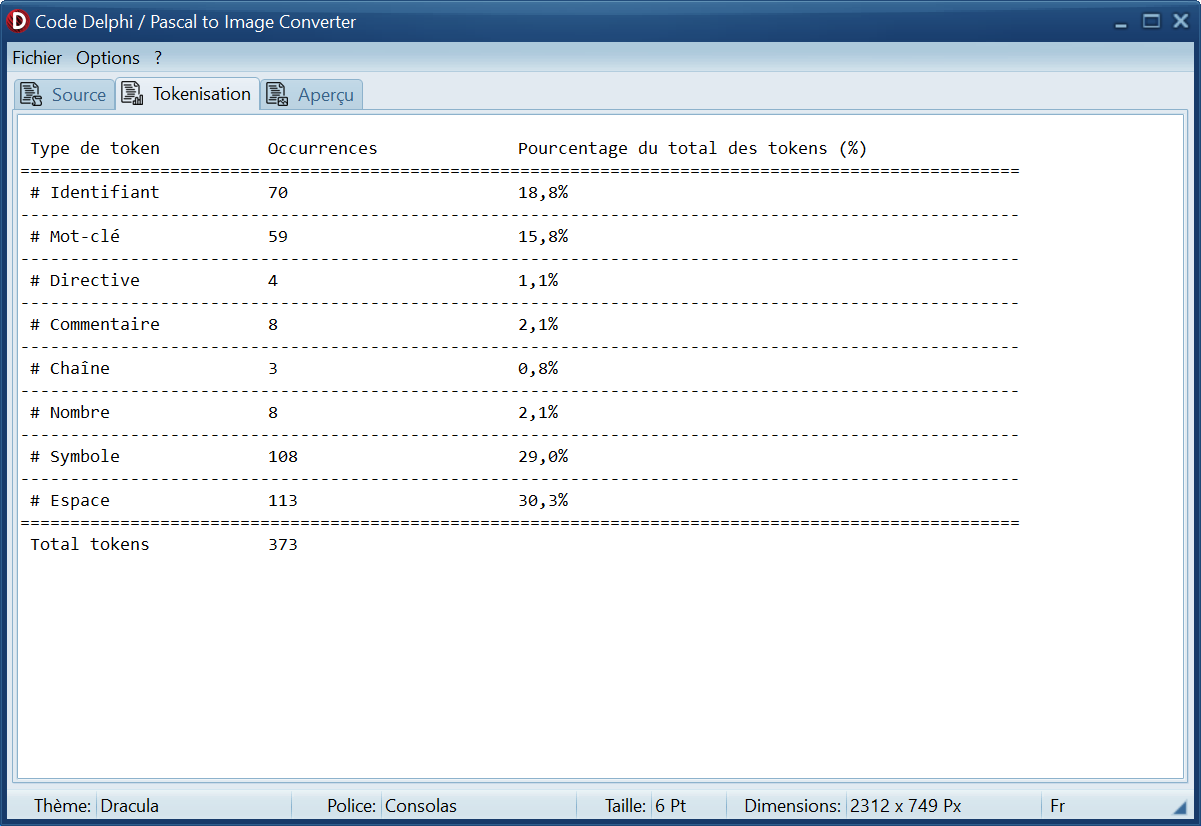The width and height of the screenshot is (1201, 826).
Task: Close the Pascal to Image Converter window
Action: (1178, 21)
